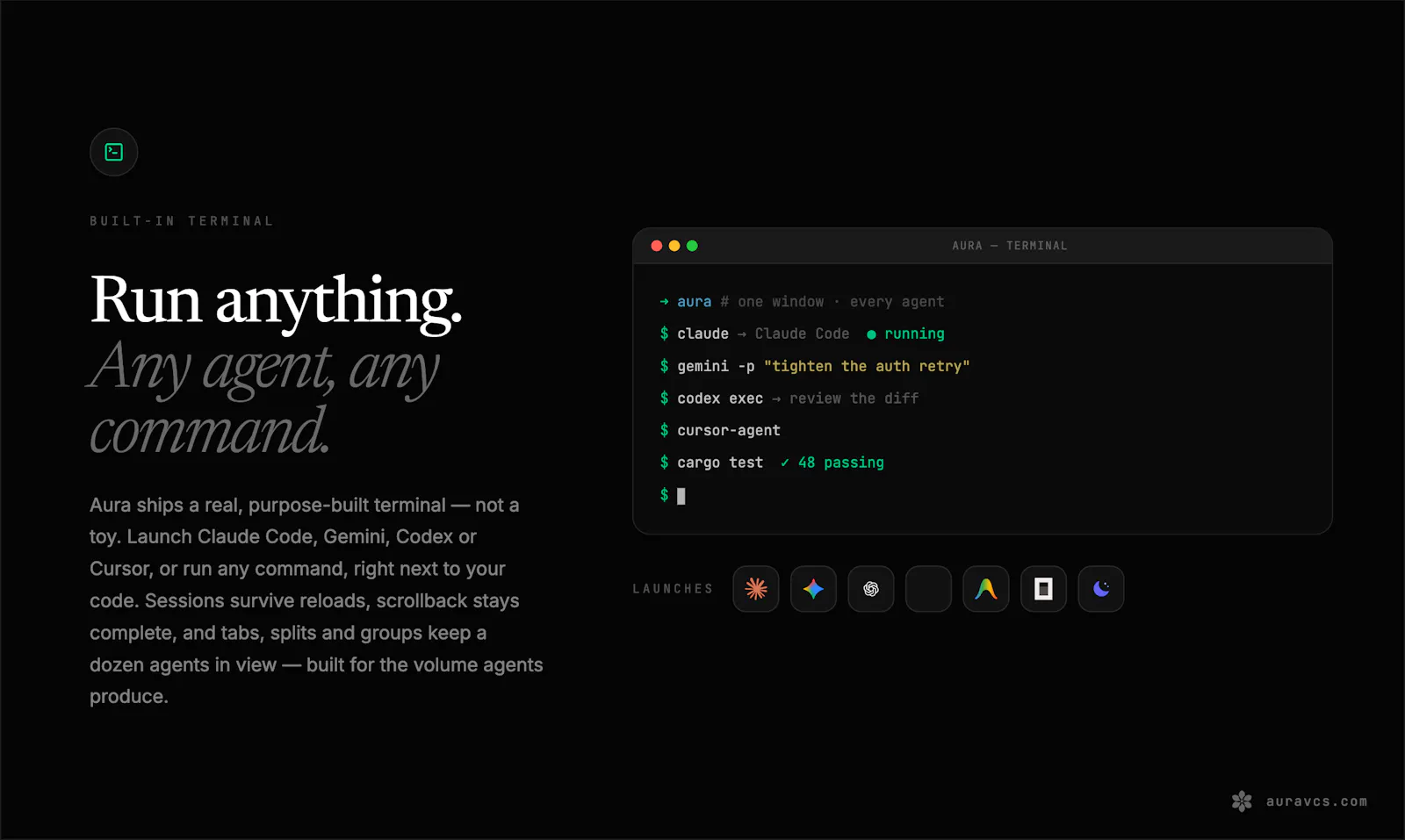Screen dimensions: 1405x840
Task: Click the 'review the diff' text
Action: click(854, 398)
